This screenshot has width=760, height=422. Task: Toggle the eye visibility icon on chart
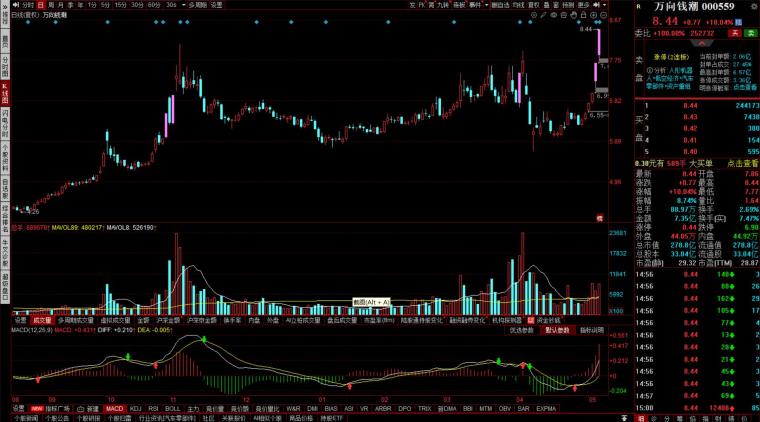pyautogui.click(x=554, y=15)
